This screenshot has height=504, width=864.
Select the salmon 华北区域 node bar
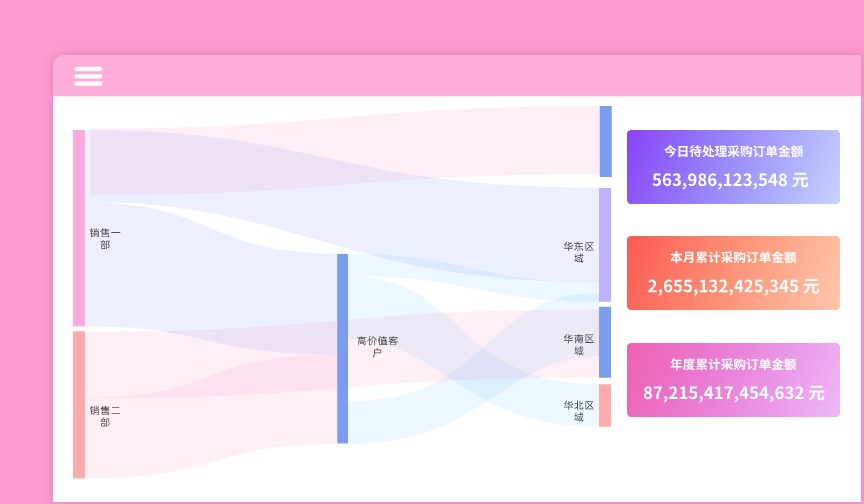(605, 405)
